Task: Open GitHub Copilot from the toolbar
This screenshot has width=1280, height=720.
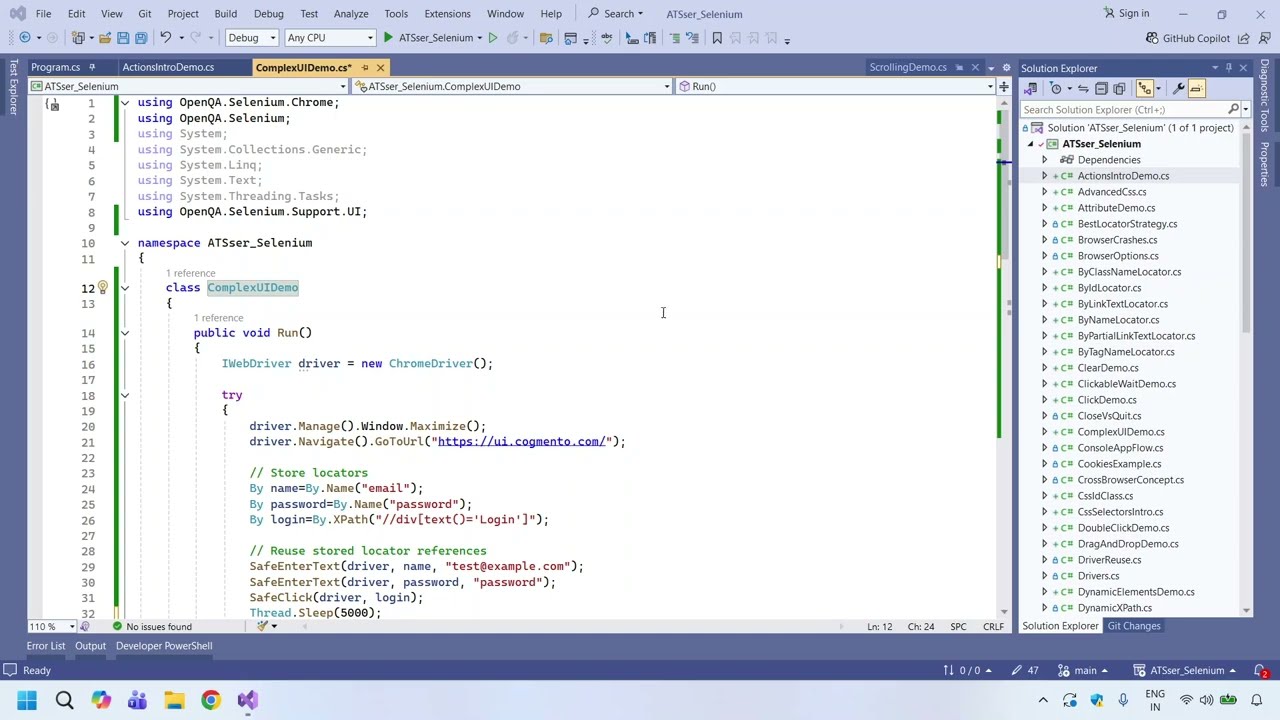Action: pyautogui.click(x=1188, y=38)
